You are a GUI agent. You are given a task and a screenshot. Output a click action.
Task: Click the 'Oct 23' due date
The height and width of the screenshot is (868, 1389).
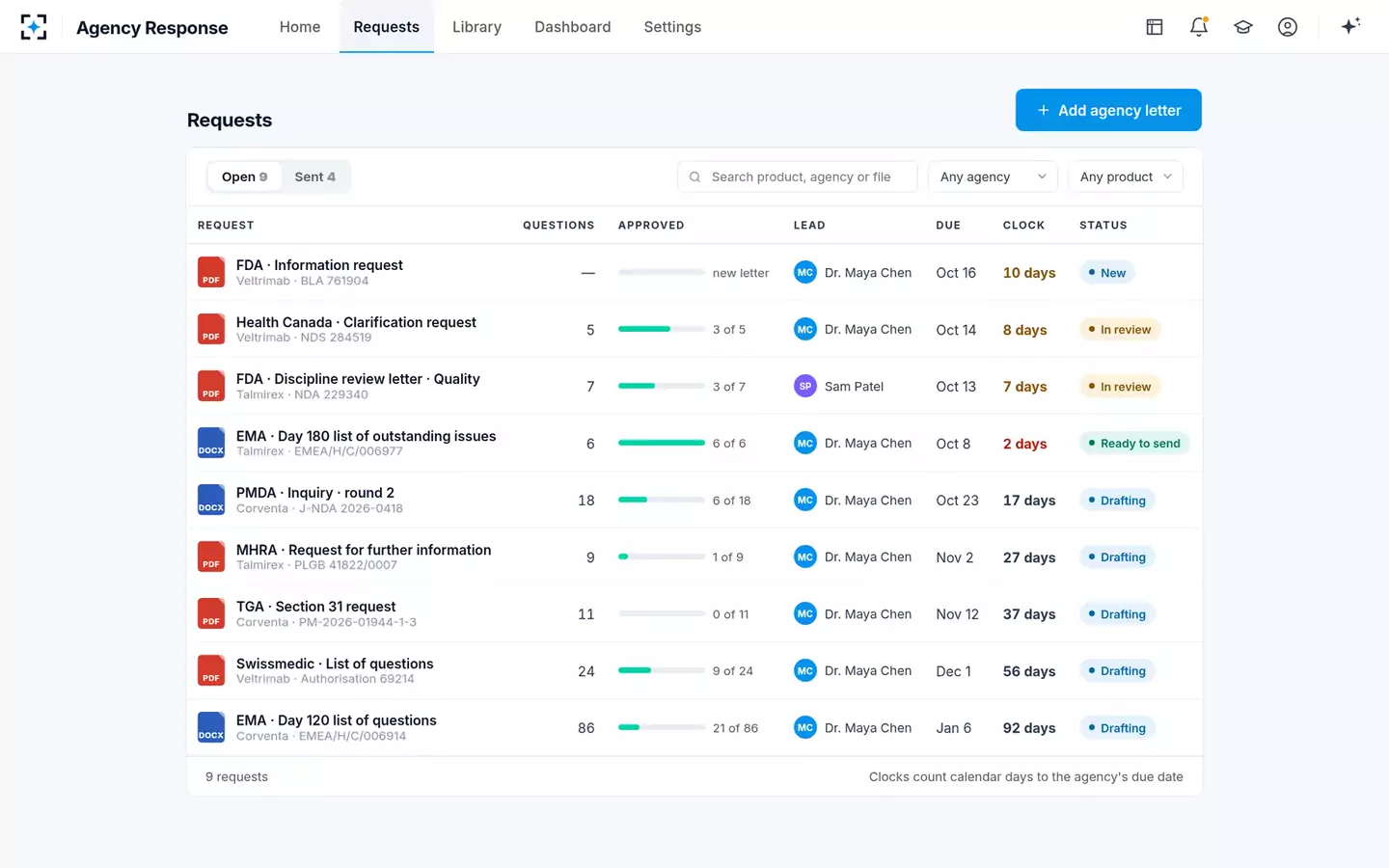coord(957,501)
